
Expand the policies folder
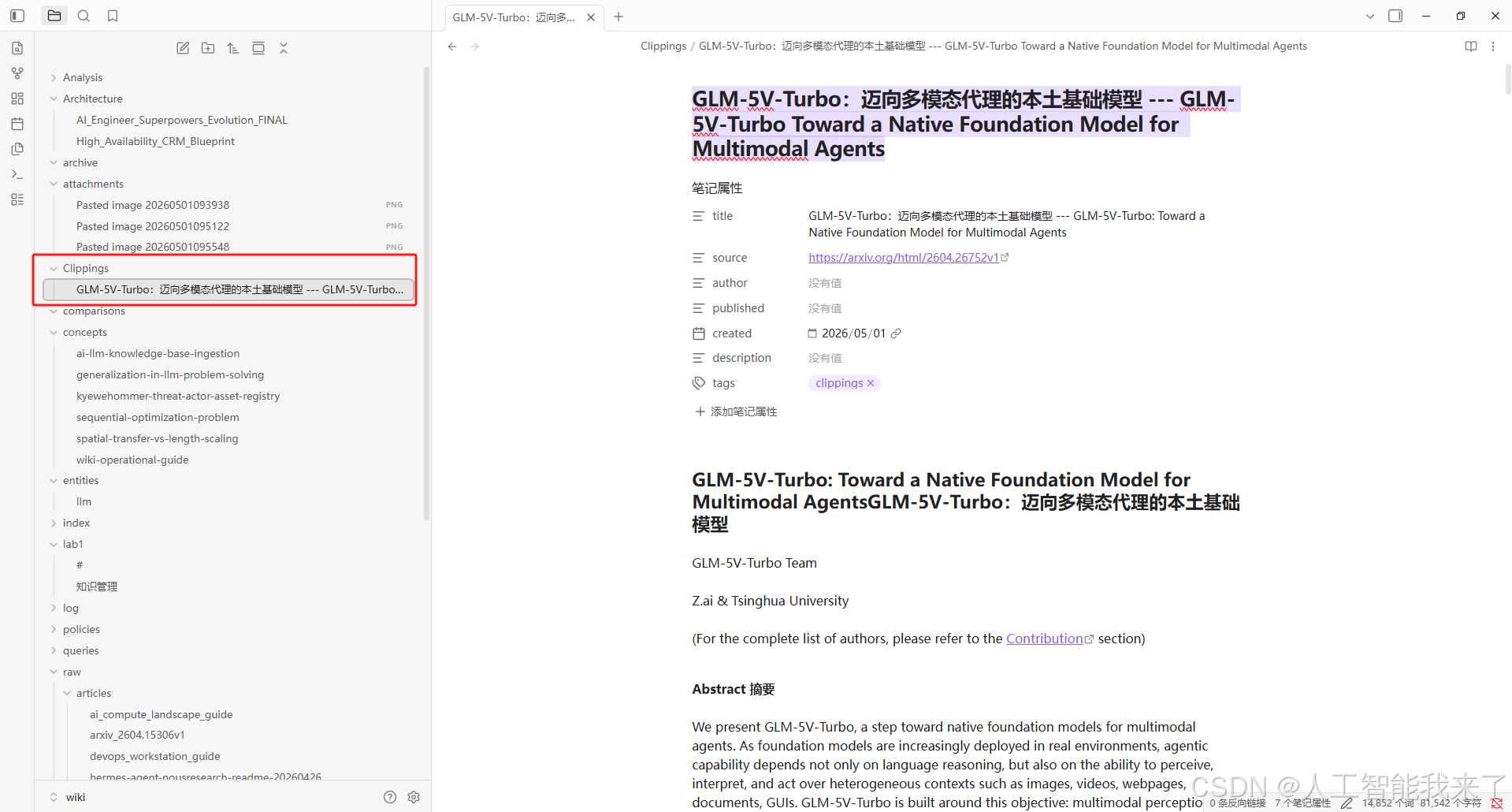54,629
